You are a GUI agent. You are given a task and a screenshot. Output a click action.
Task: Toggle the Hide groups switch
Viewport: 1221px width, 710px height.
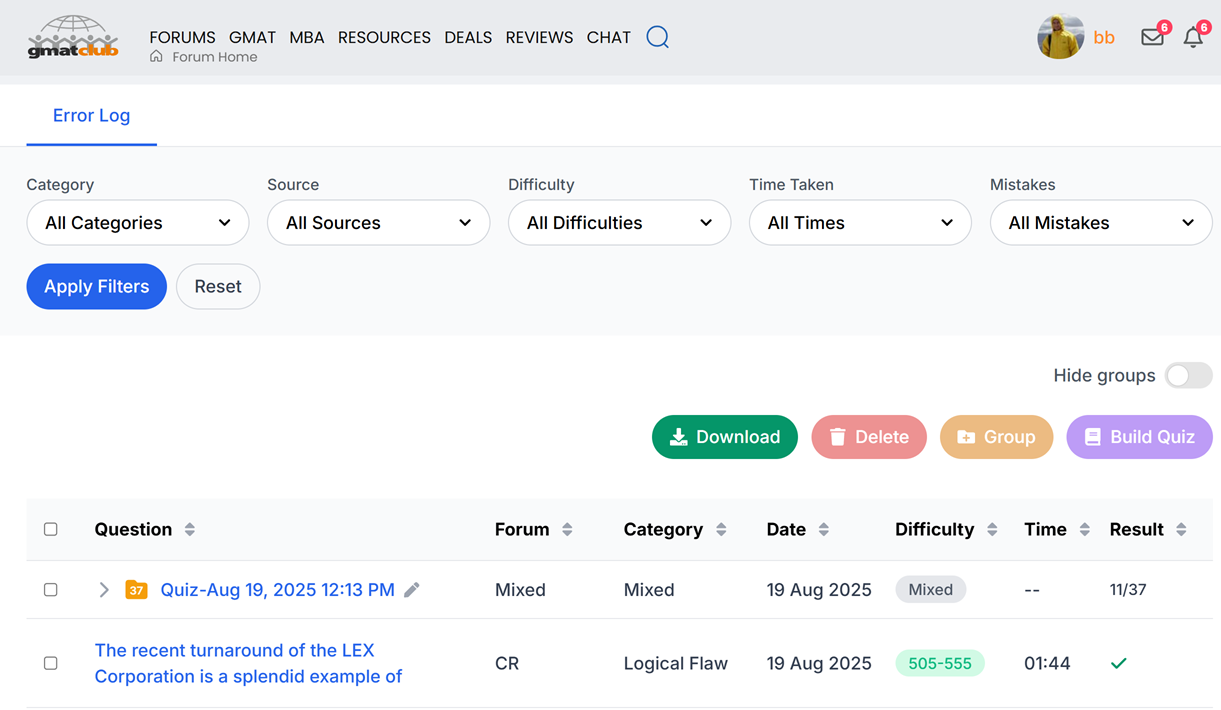click(x=1188, y=375)
